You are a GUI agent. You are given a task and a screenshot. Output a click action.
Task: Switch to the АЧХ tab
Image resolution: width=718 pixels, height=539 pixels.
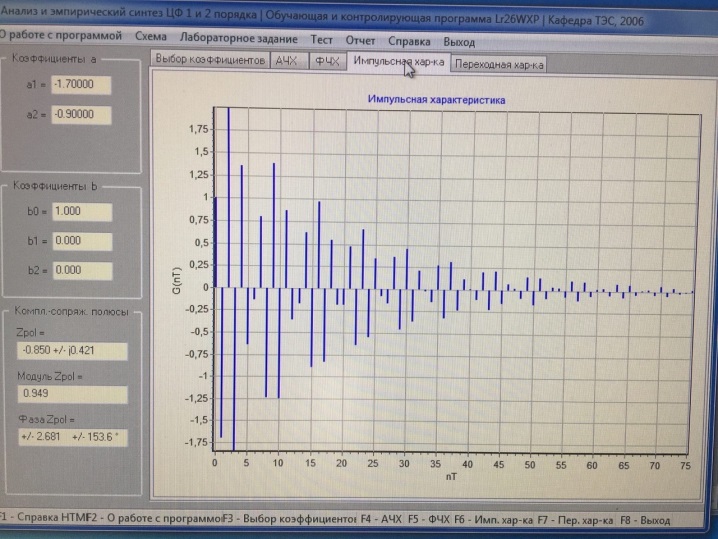point(288,61)
